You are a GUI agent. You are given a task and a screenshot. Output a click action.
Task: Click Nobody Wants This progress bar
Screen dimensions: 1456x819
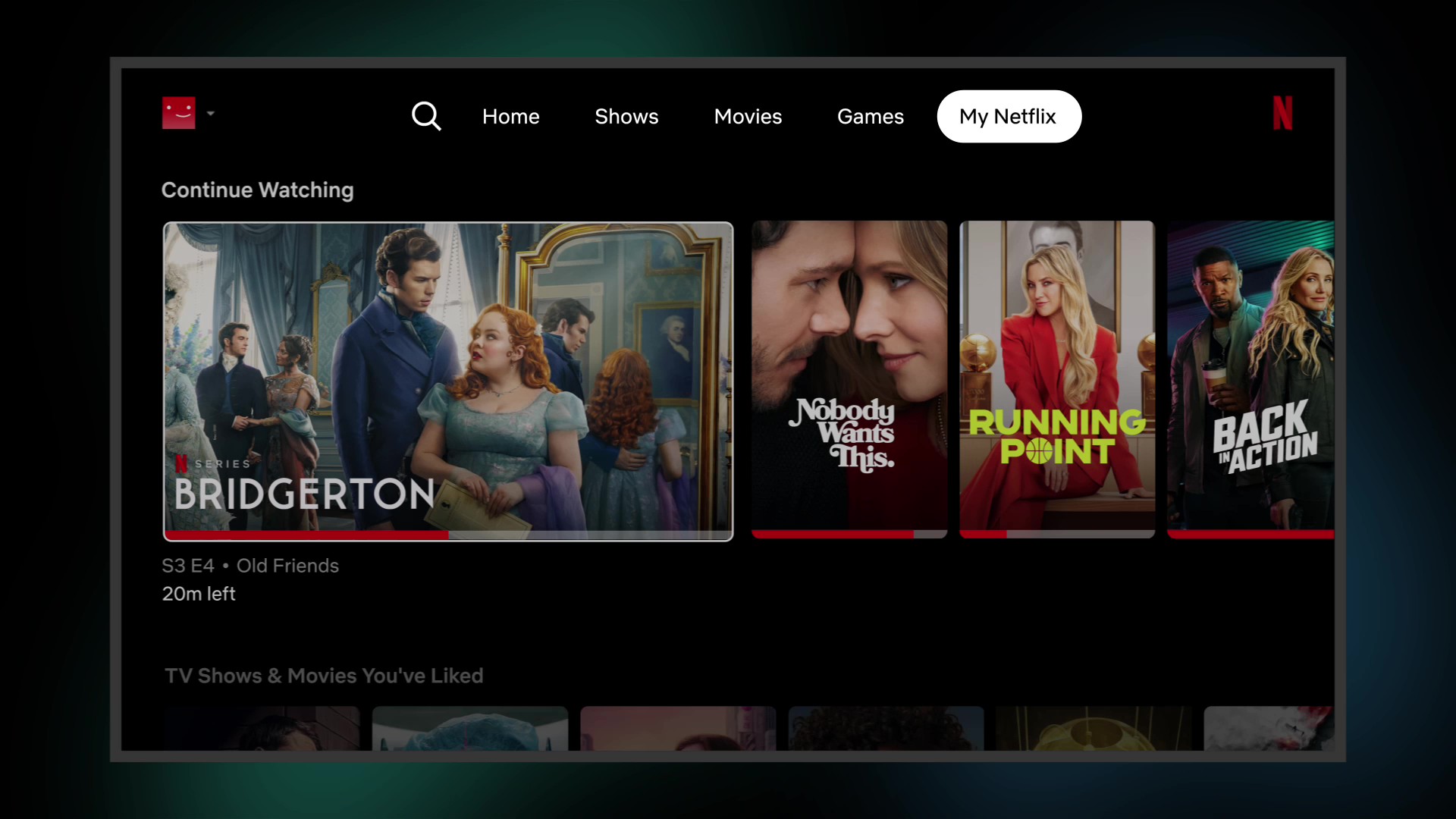pyautogui.click(x=849, y=535)
